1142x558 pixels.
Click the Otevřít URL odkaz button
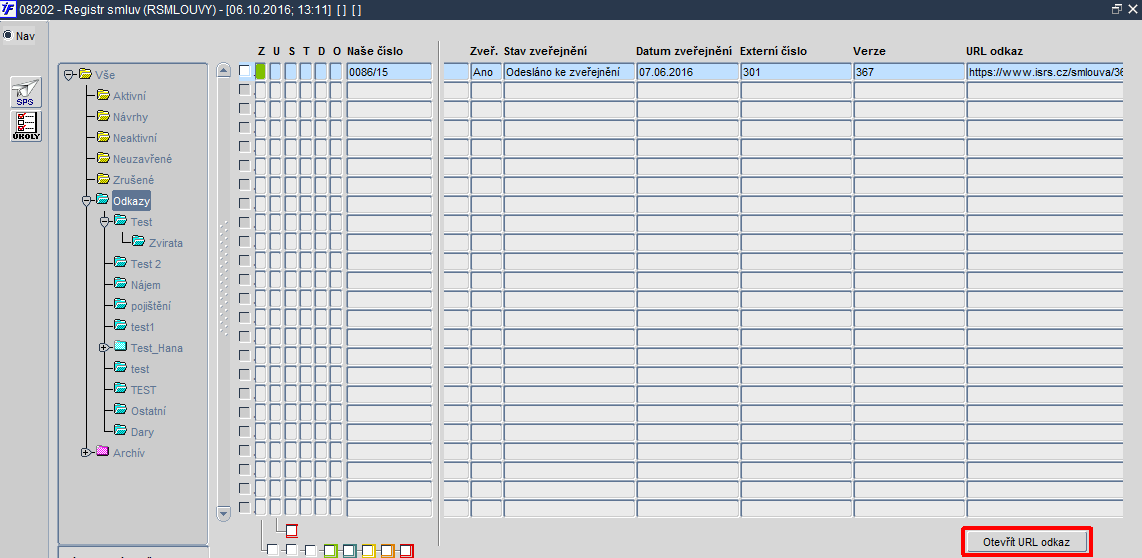[x=1027, y=542]
